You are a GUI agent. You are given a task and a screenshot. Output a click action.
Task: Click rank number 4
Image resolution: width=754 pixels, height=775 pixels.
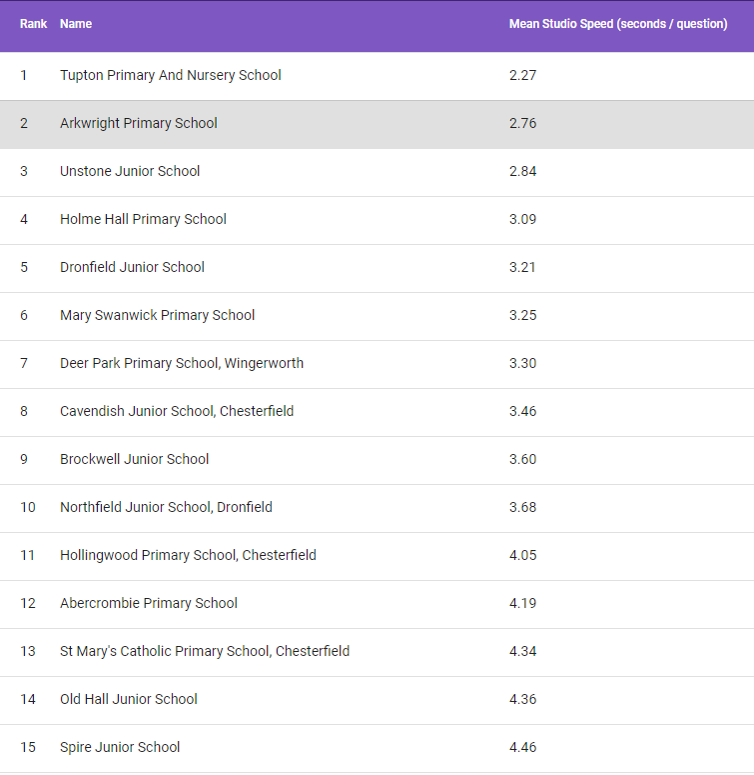(x=24, y=219)
